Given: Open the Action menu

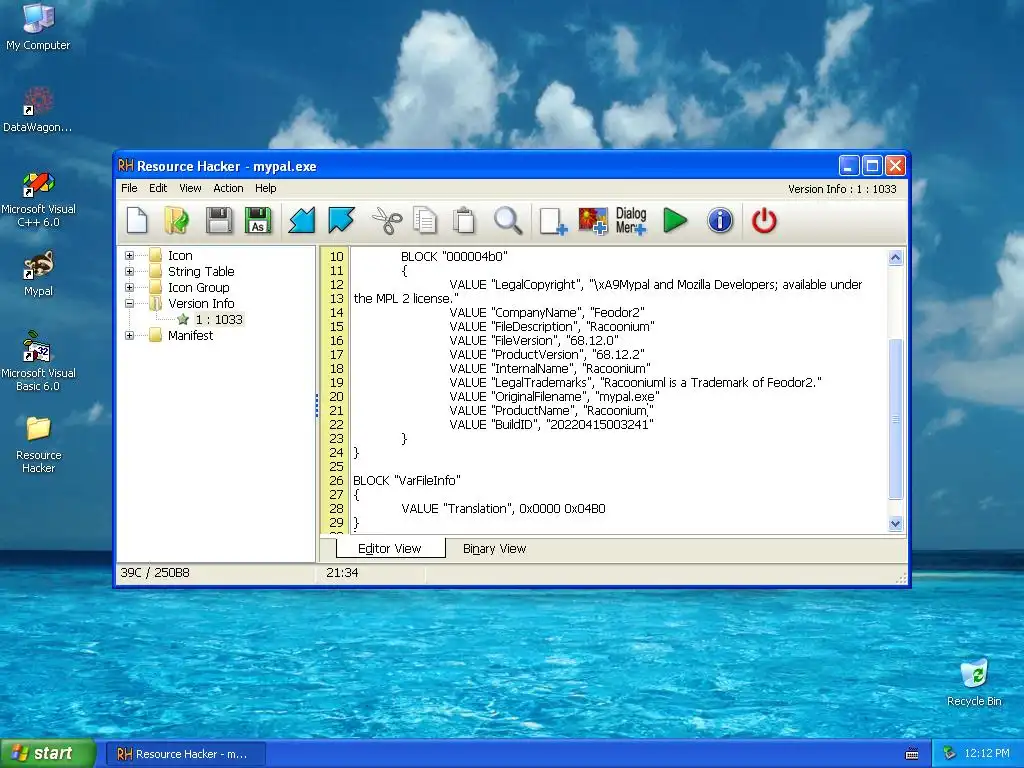Looking at the screenshot, I should point(229,188).
